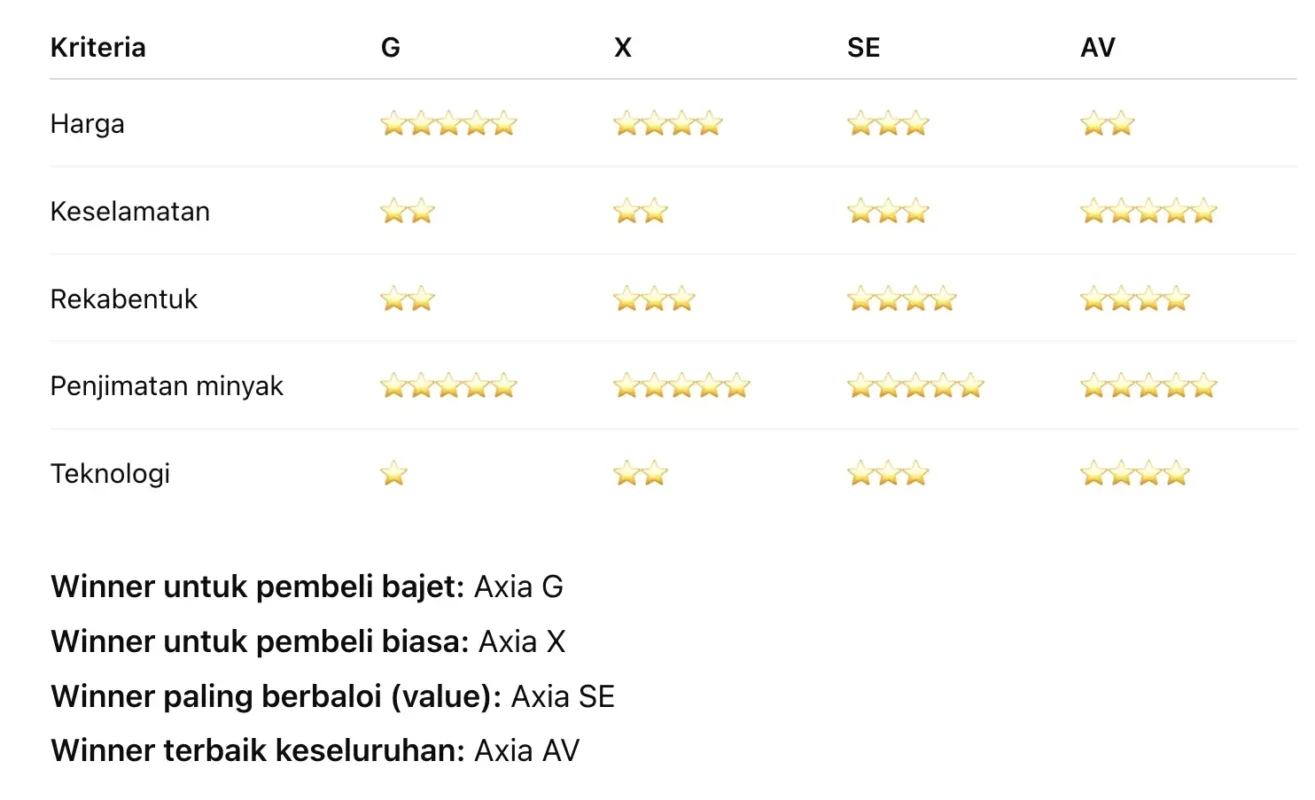
Task: Click the Harga stars in AV column
Action: (x=1107, y=124)
